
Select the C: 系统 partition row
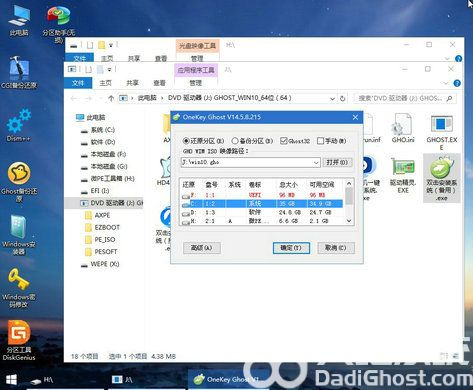[x=262, y=204]
